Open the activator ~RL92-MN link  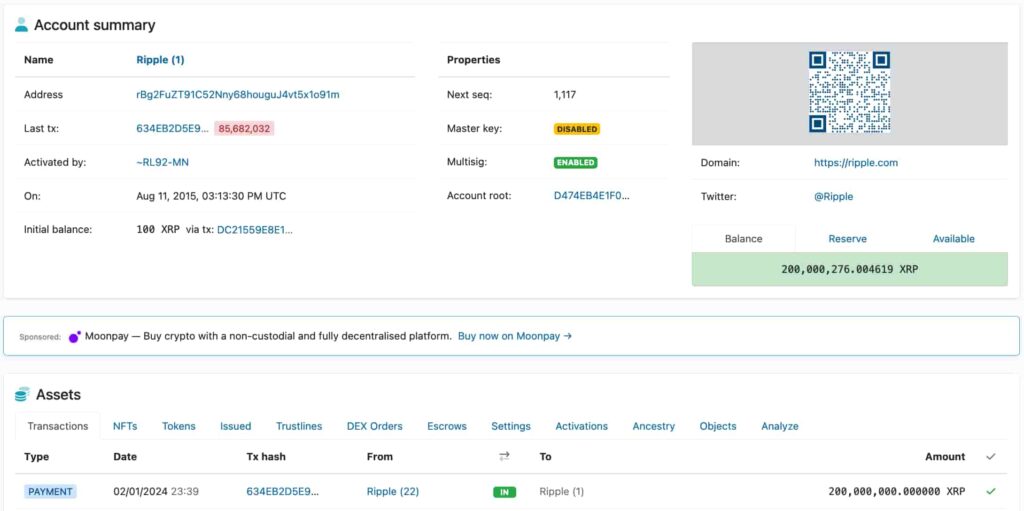pos(163,162)
